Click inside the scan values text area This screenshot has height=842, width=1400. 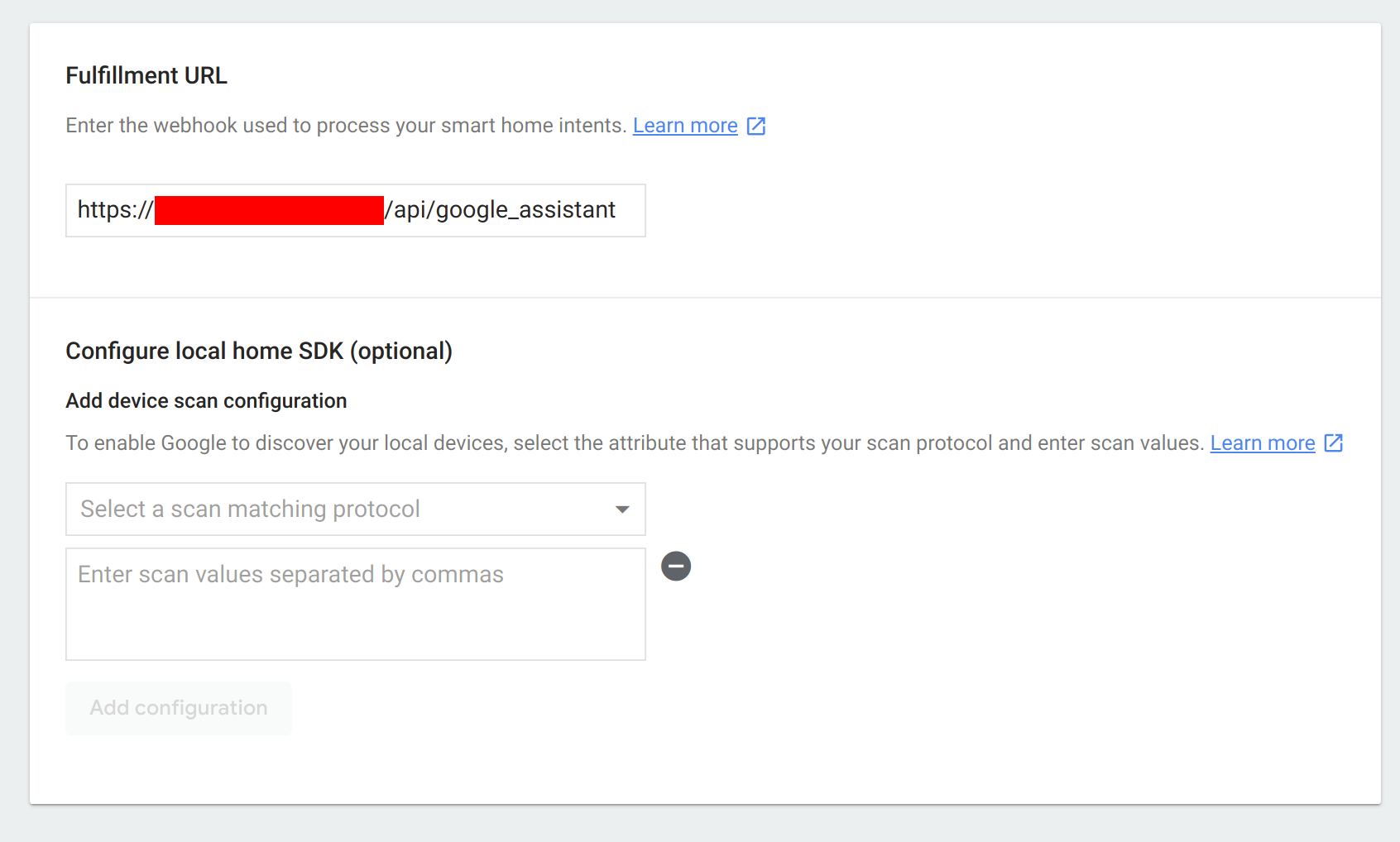point(355,604)
